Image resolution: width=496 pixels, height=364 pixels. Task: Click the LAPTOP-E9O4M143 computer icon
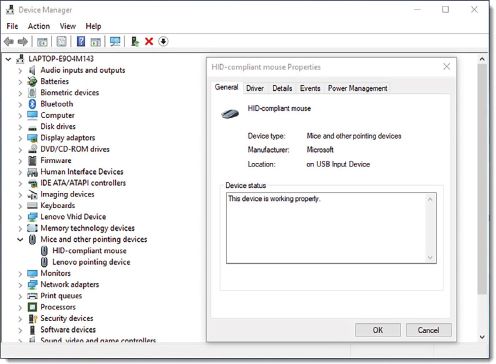(20, 59)
